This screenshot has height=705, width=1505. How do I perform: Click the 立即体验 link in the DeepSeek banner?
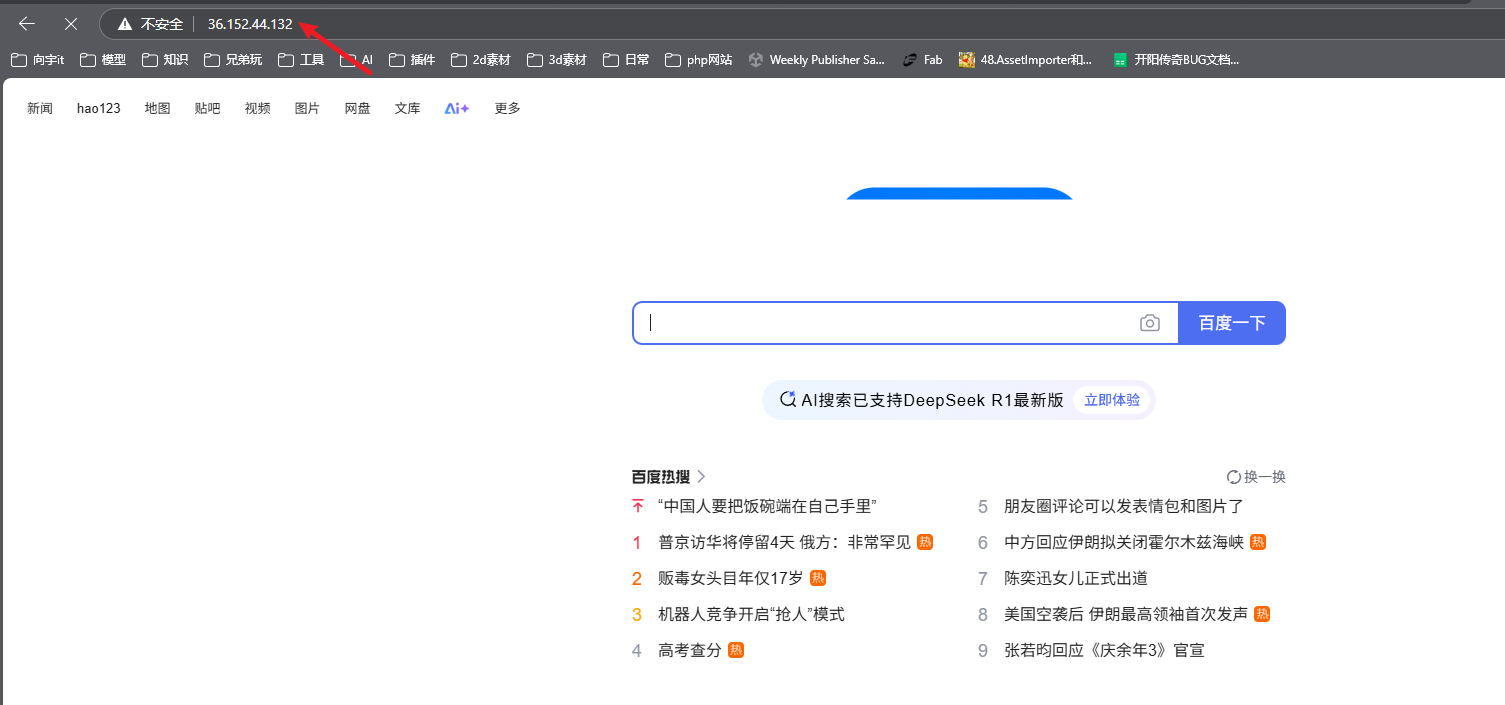tap(1111, 398)
